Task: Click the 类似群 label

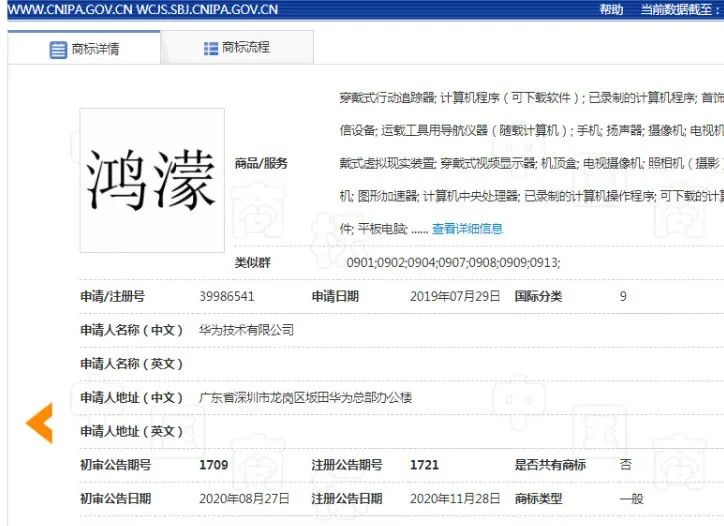Action: coord(253,263)
